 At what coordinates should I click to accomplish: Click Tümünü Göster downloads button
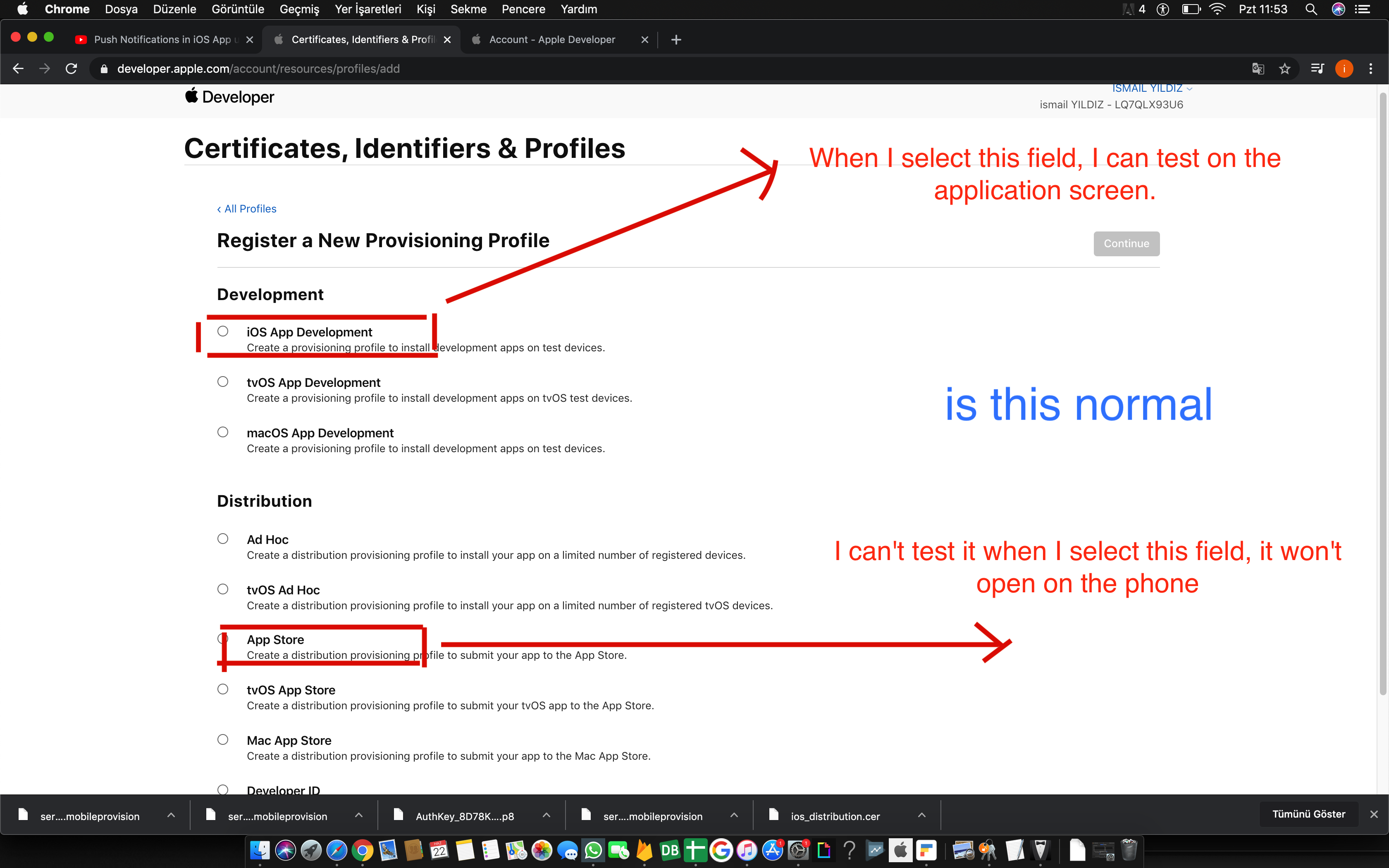coord(1309,814)
